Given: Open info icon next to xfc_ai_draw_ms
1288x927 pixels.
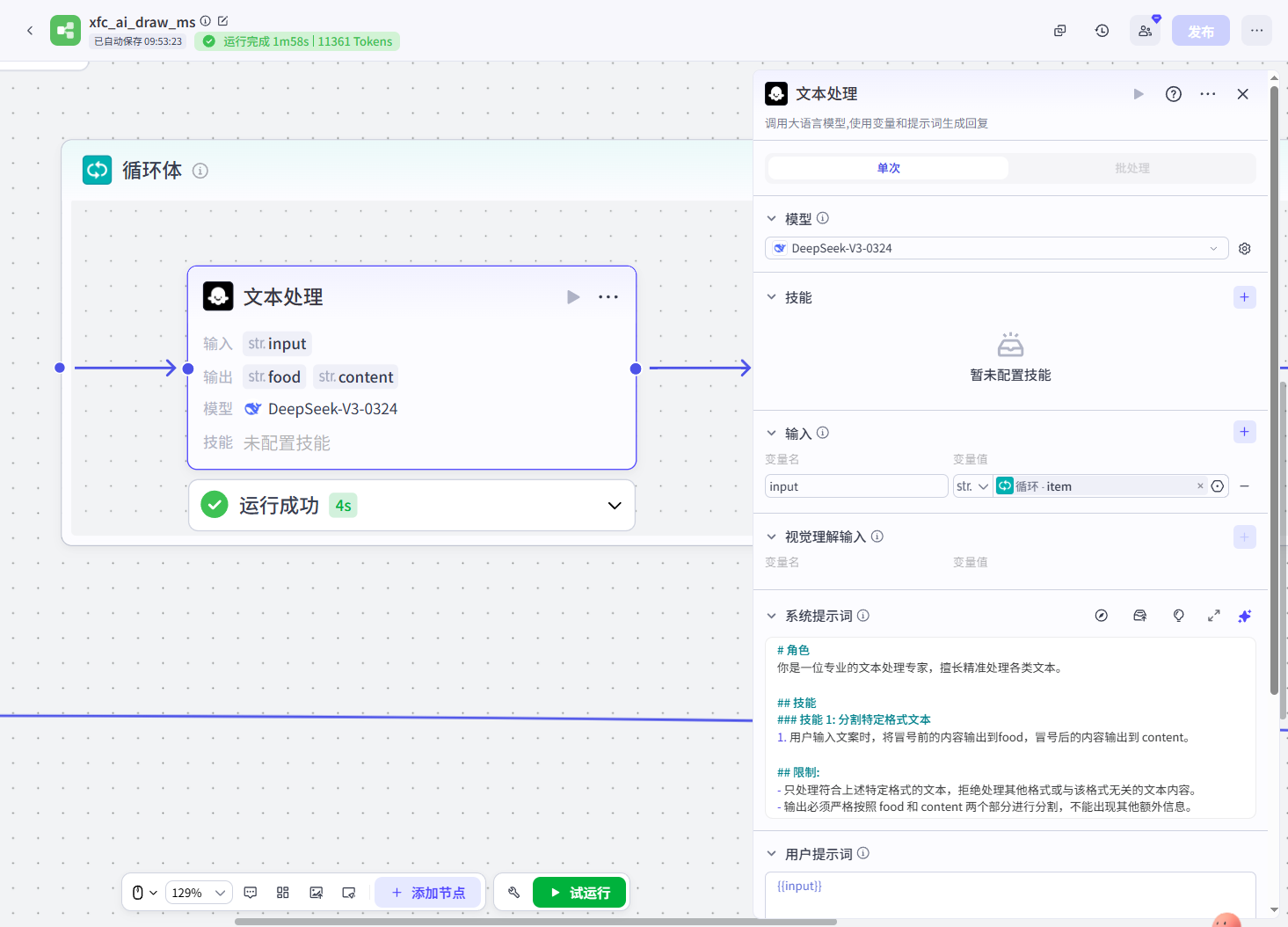Looking at the screenshot, I should pos(206,21).
